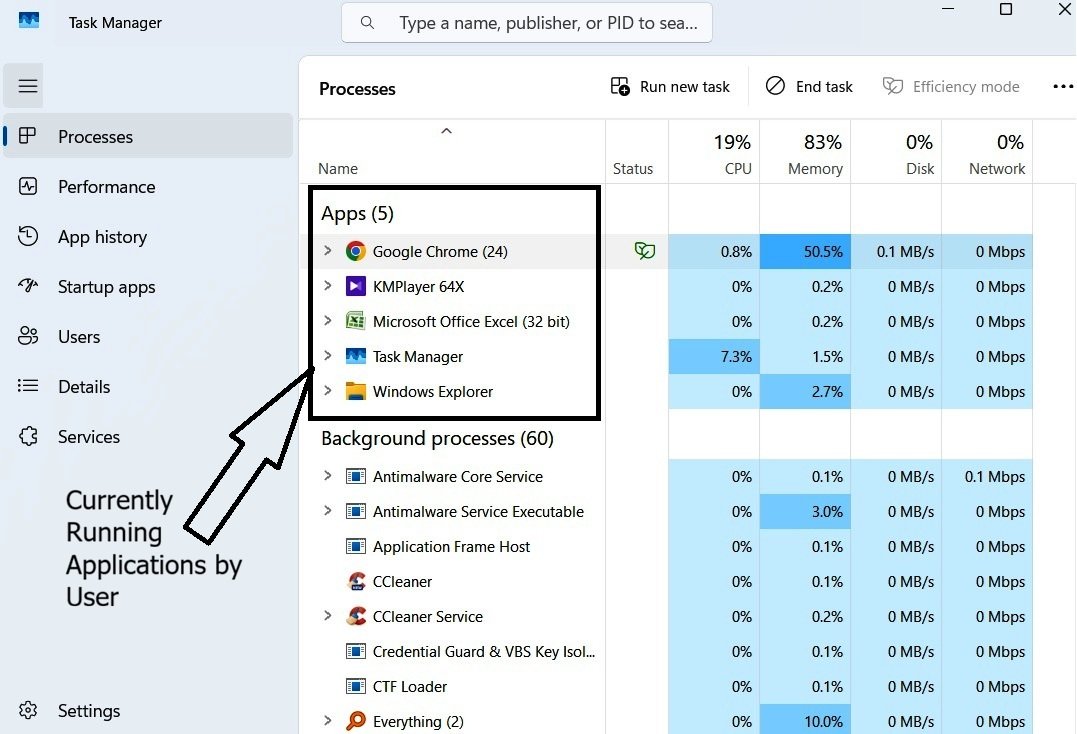The width and height of the screenshot is (1077, 734).
Task: Click the Performance sidebar icon
Action: (28, 187)
